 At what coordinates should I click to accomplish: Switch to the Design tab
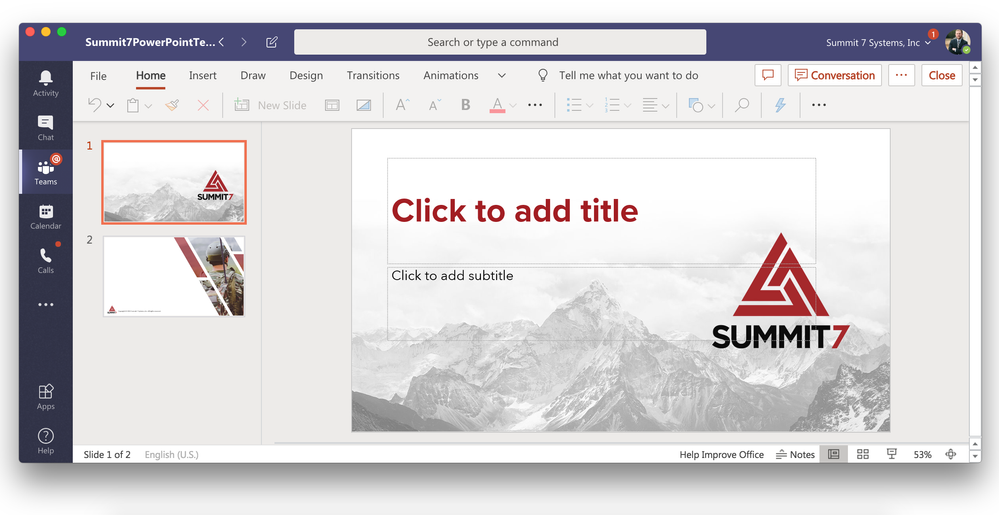coord(306,75)
